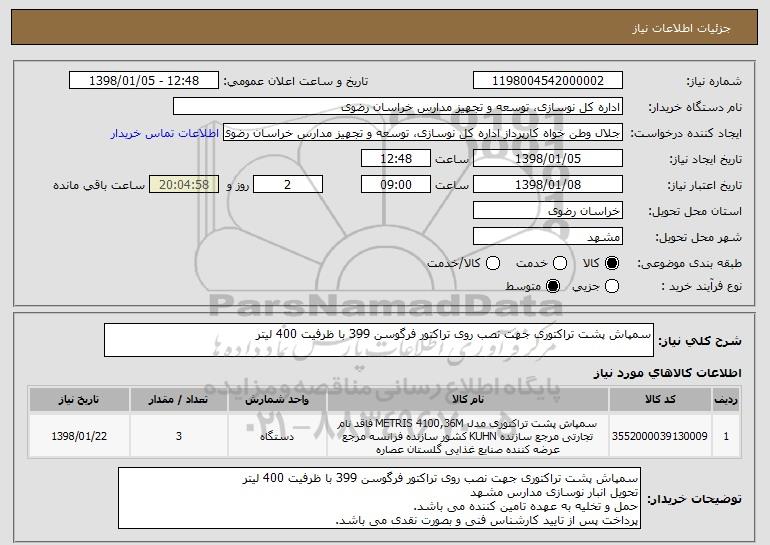The height and width of the screenshot is (545, 770).
Task: Click the validity date field 1398/01/08
Action: pos(548,185)
